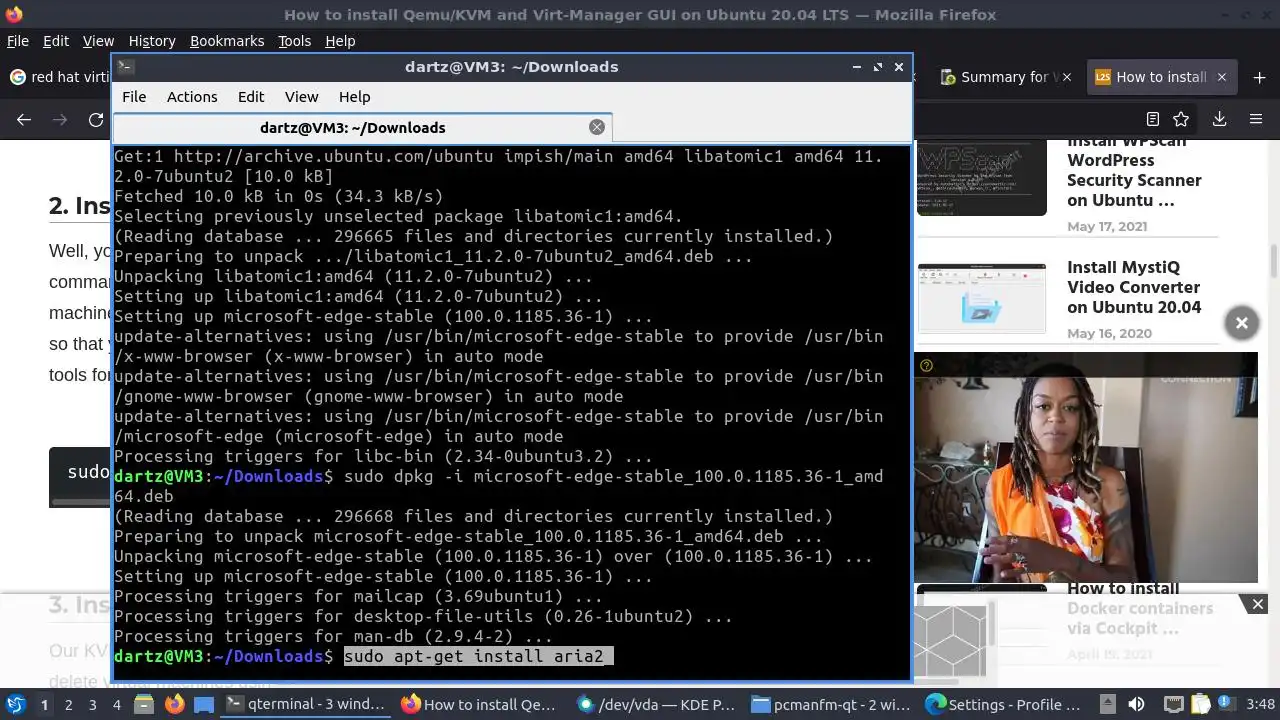Click the terminal window's title bar icon
Image resolution: width=1280 pixels, height=720 pixels.
click(x=125, y=67)
